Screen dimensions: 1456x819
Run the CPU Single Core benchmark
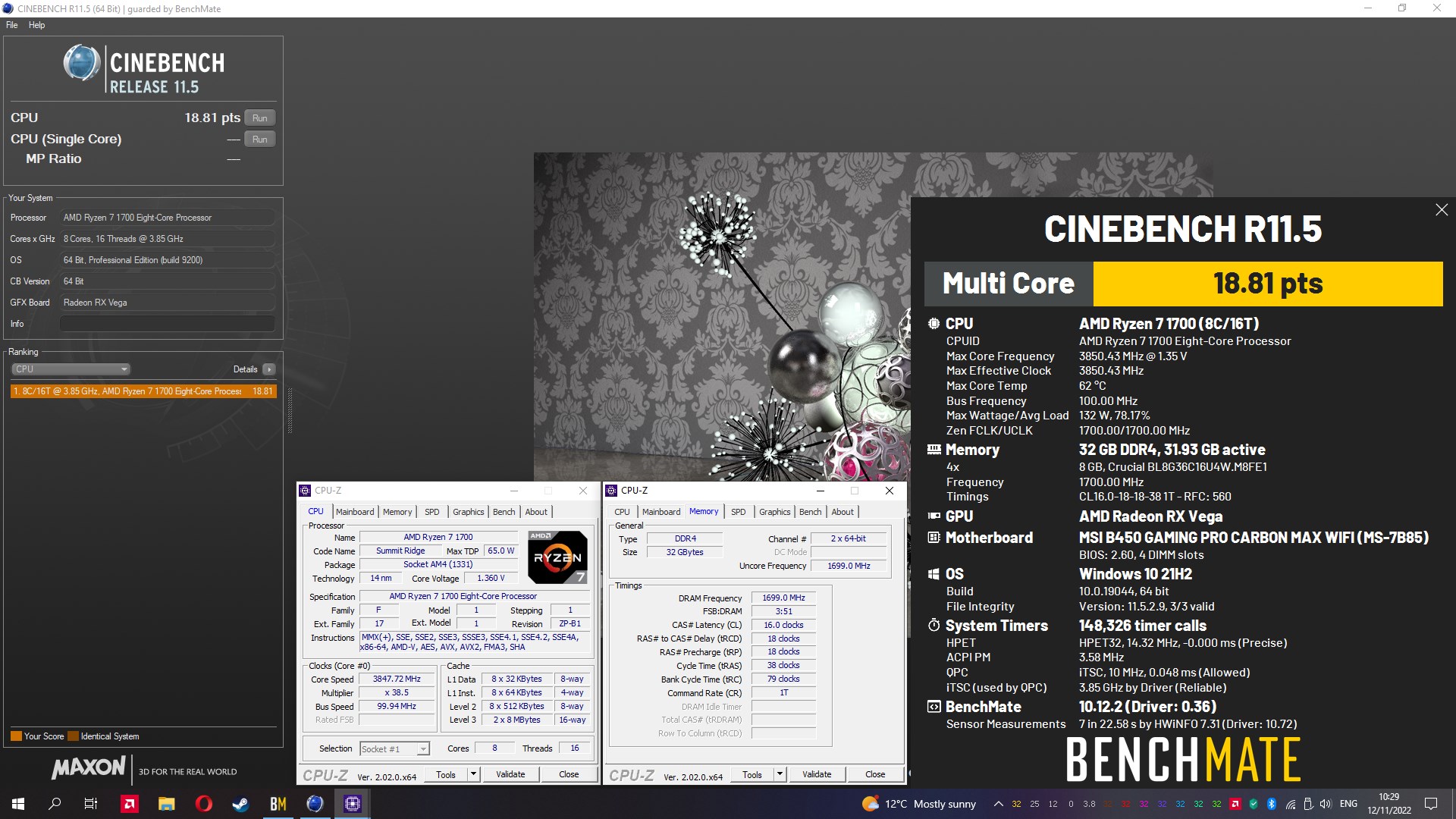(x=259, y=140)
